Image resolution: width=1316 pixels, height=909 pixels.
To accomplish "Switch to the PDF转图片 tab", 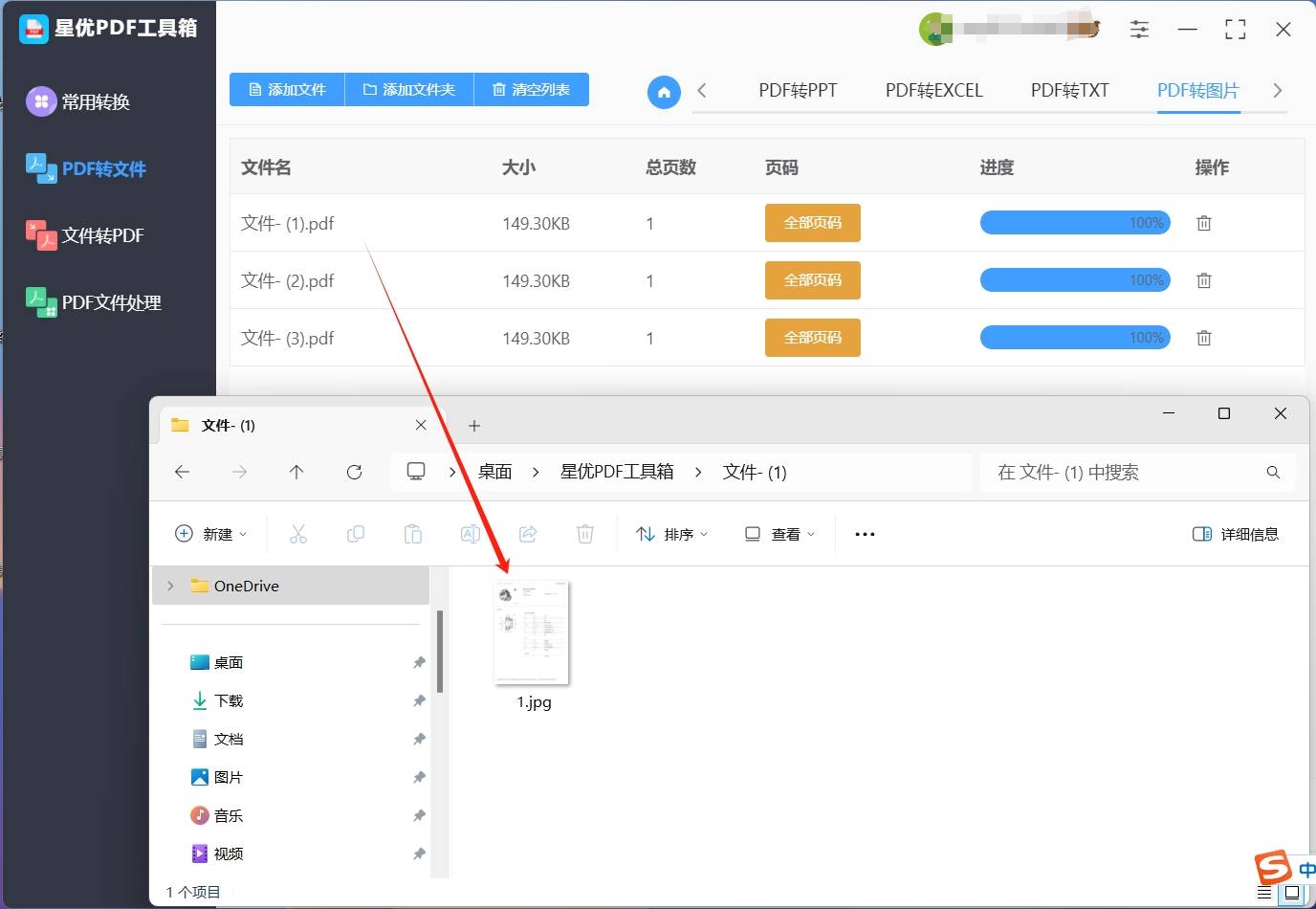I will click(1197, 91).
